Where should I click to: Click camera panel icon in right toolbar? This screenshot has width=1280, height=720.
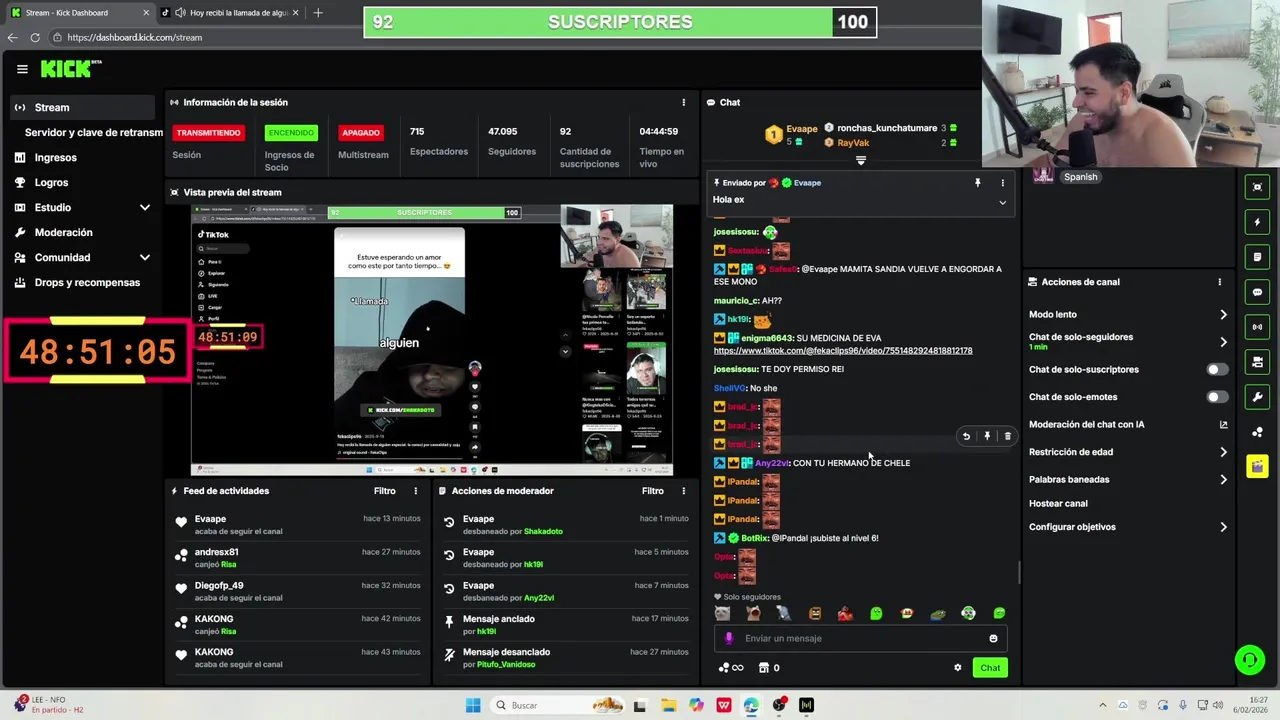(x=1257, y=362)
